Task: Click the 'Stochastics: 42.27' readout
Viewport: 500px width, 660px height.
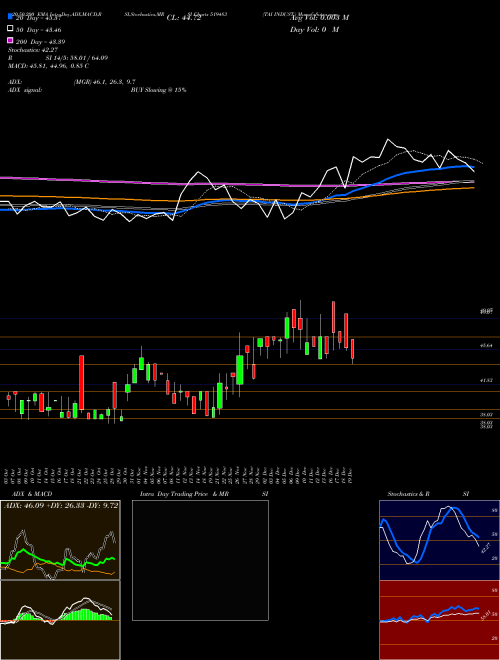Action: coord(32,50)
